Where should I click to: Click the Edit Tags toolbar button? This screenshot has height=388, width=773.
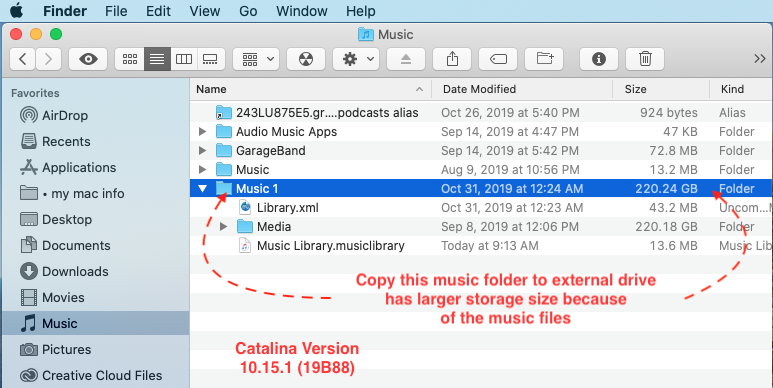498,59
